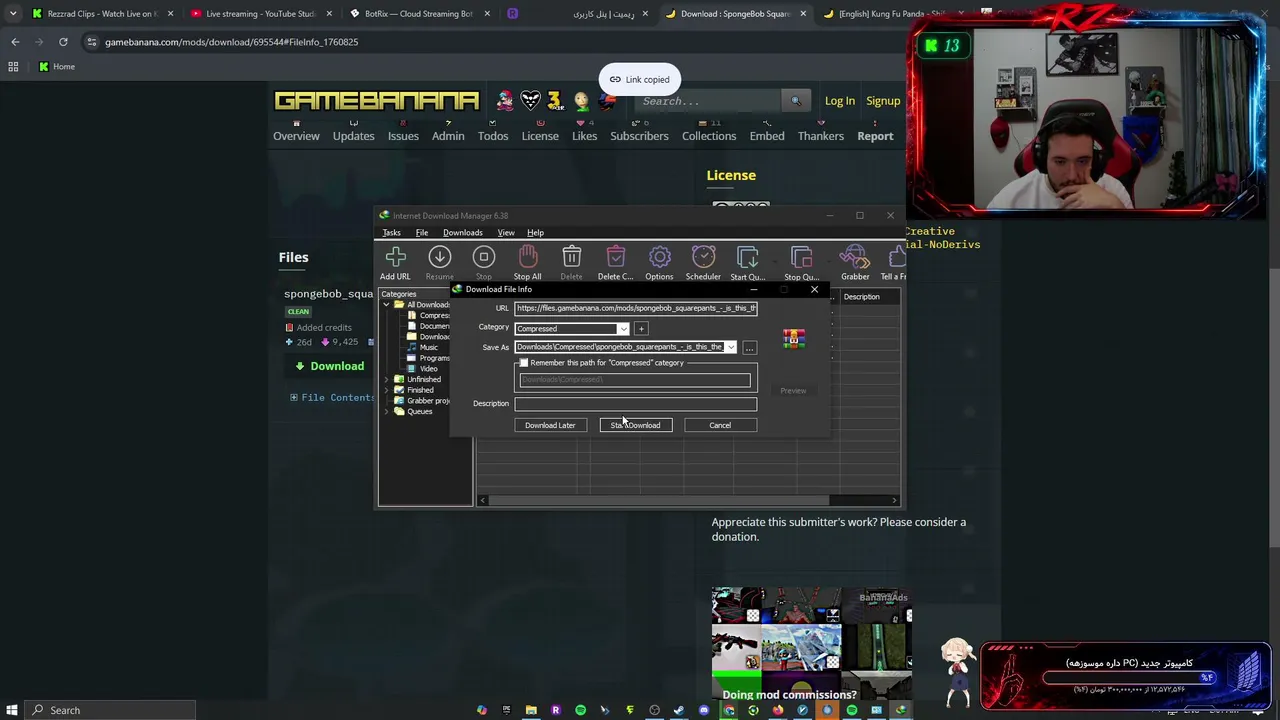
Task: Click the Stop download icon
Action: pos(483,258)
